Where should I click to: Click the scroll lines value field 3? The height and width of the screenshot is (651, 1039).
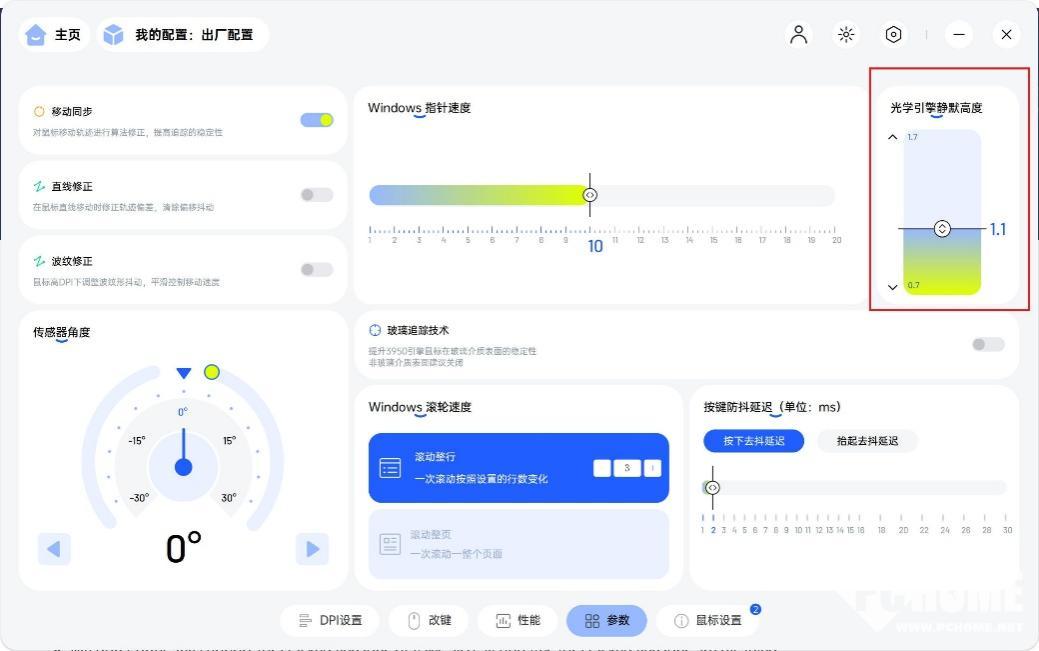pyautogui.click(x=627, y=468)
